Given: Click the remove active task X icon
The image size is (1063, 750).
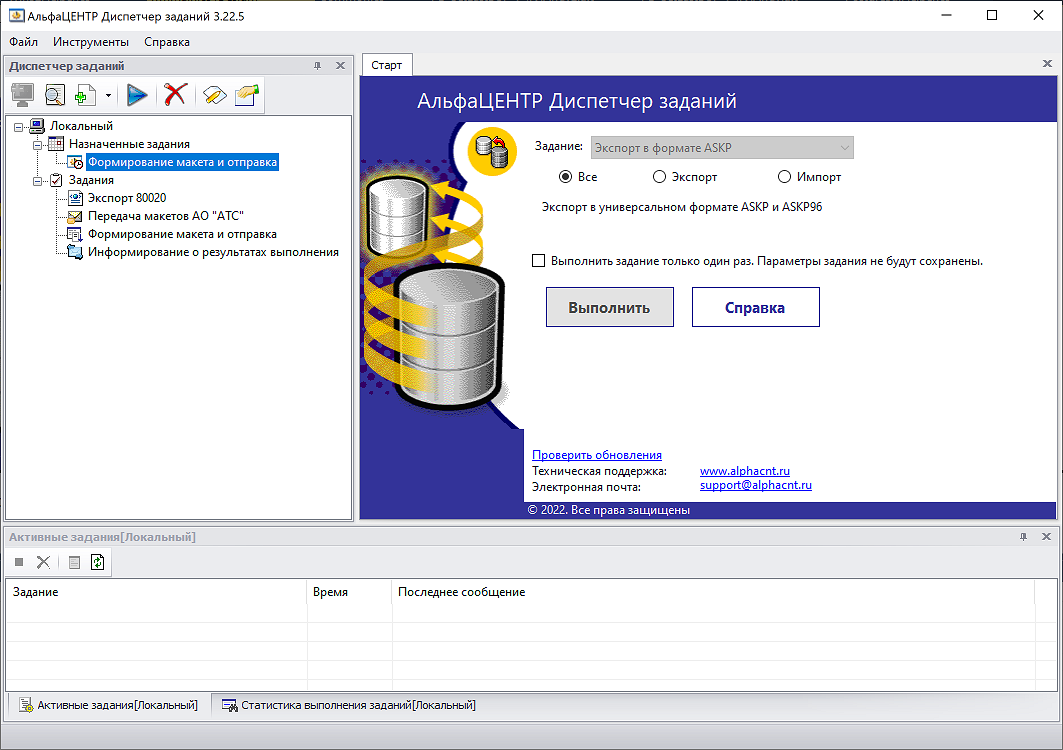Looking at the screenshot, I should (x=43, y=562).
